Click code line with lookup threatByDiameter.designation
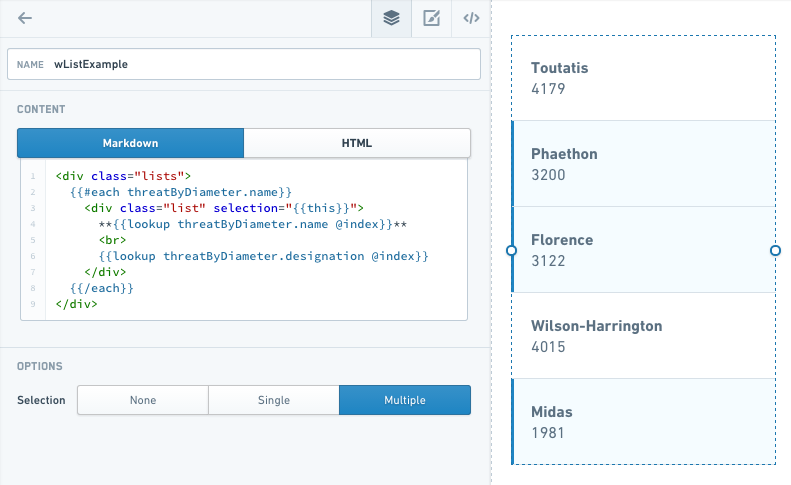The width and height of the screenshot is (791, 485). point(263,256)
